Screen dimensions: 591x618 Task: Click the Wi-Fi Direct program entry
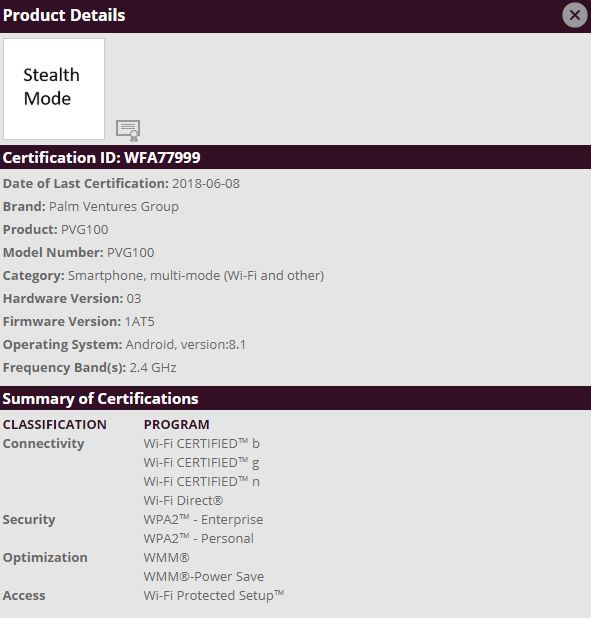(183, 501)
